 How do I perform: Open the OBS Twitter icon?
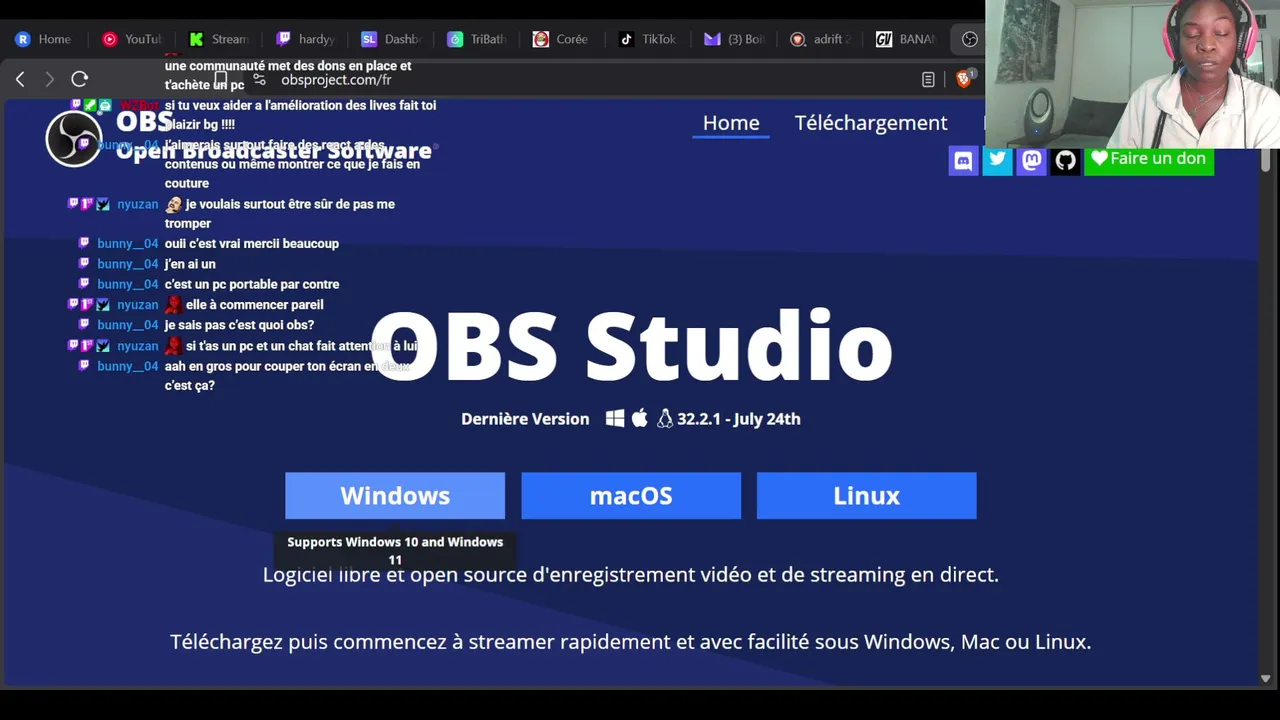(997, 160)
